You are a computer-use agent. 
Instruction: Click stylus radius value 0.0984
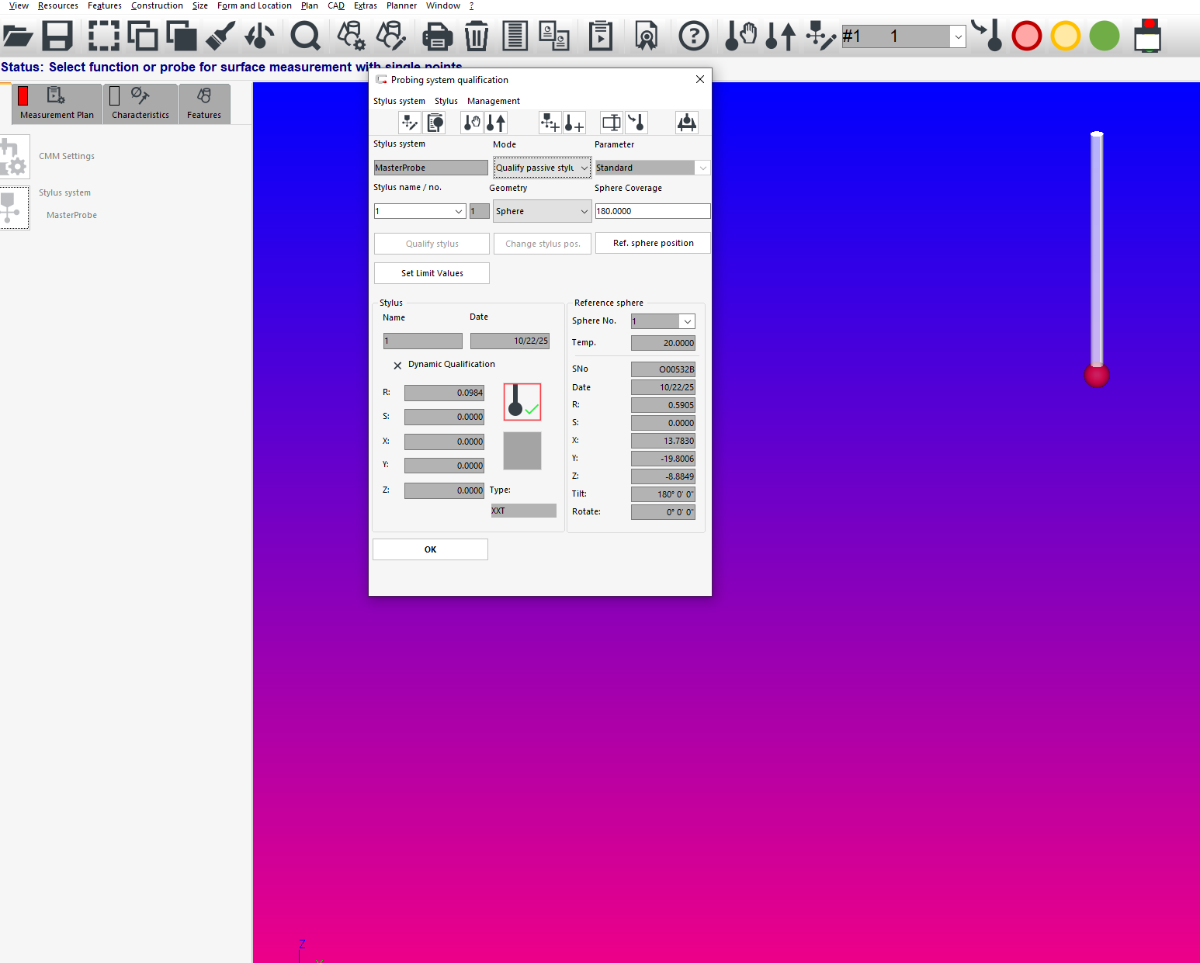444,393
